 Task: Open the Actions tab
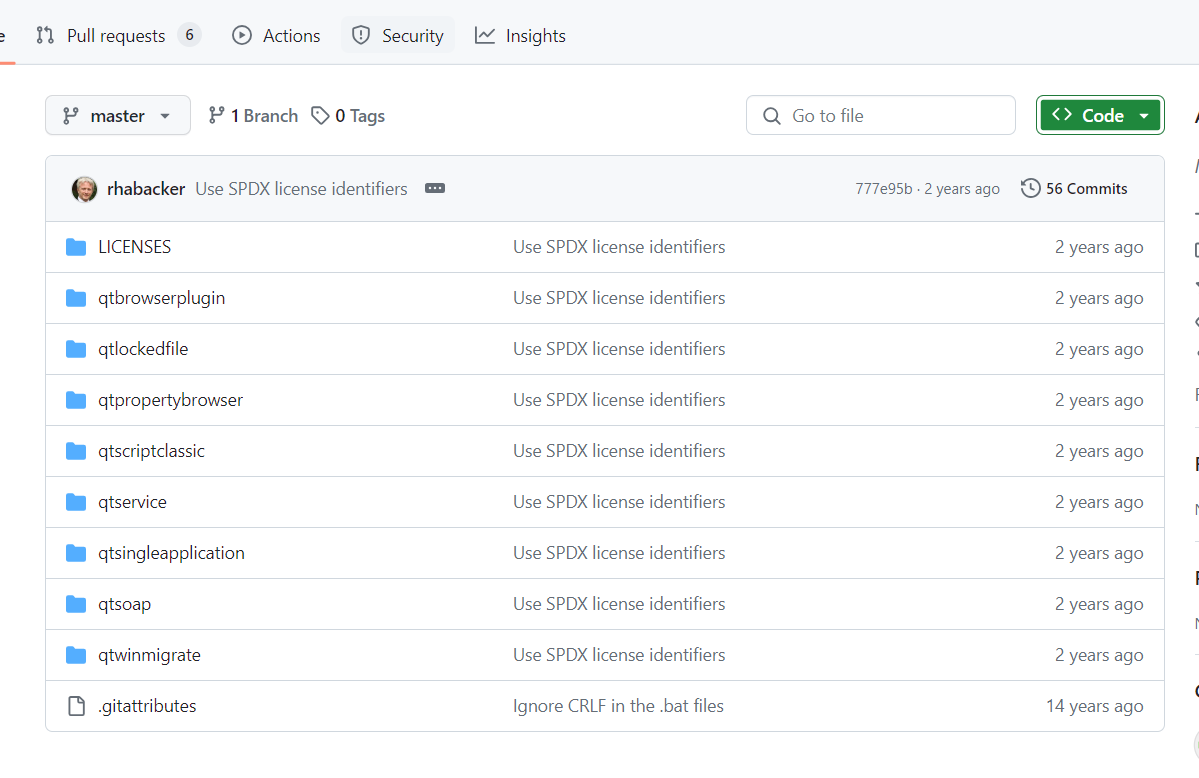(x=276, y=36)
